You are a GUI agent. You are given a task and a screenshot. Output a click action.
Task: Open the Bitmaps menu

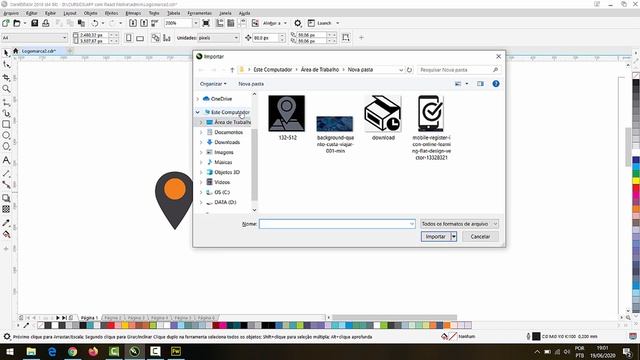click(x=133, y=13)
